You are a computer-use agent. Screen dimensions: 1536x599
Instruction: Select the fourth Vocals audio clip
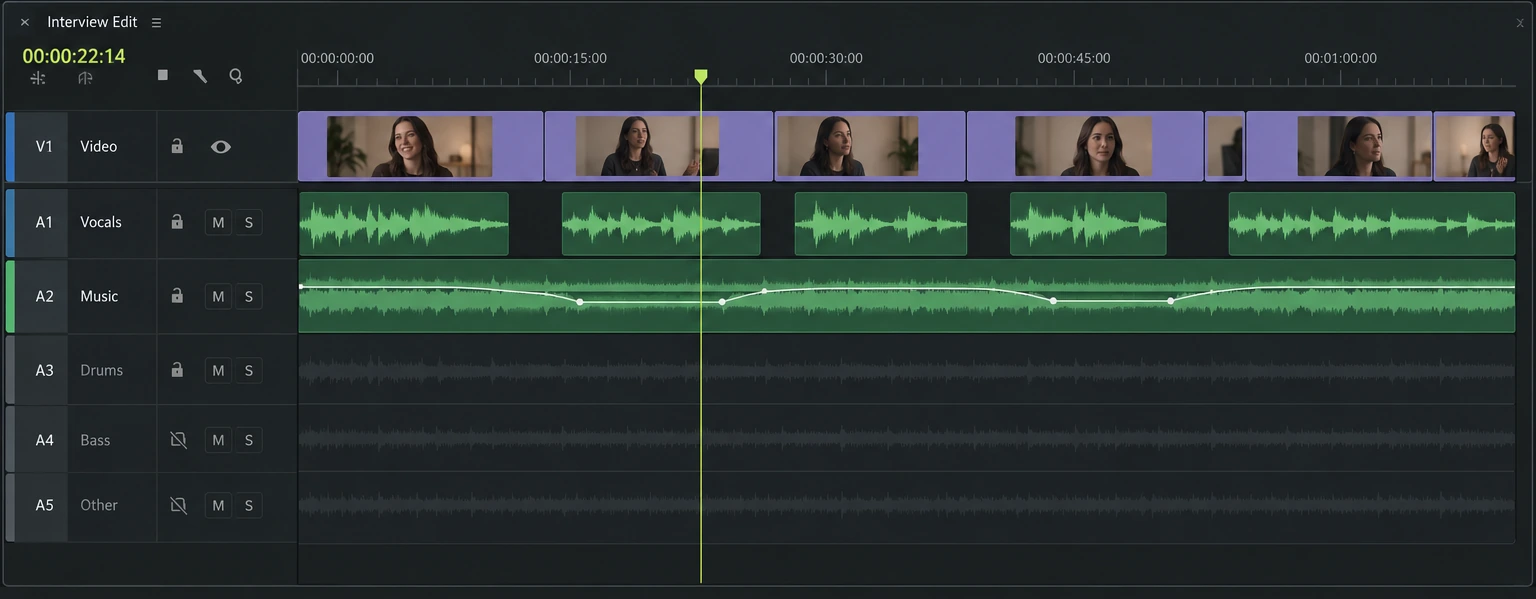(1088, 224)
